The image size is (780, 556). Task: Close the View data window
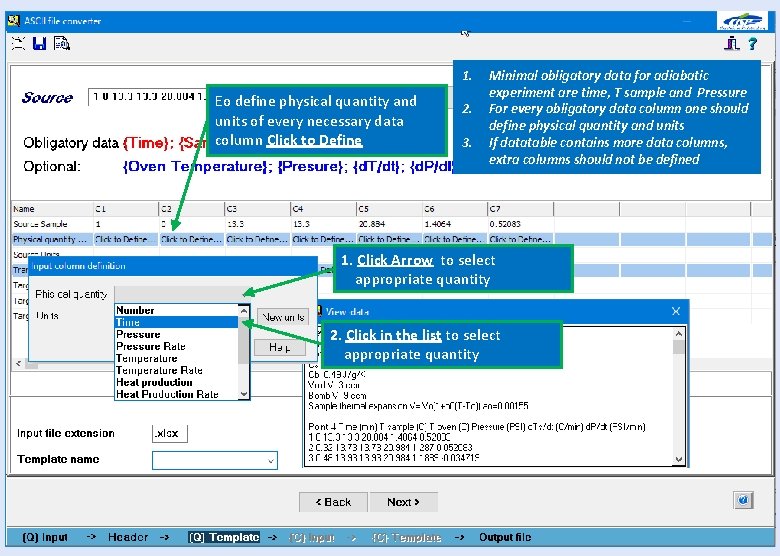[676, 311]
